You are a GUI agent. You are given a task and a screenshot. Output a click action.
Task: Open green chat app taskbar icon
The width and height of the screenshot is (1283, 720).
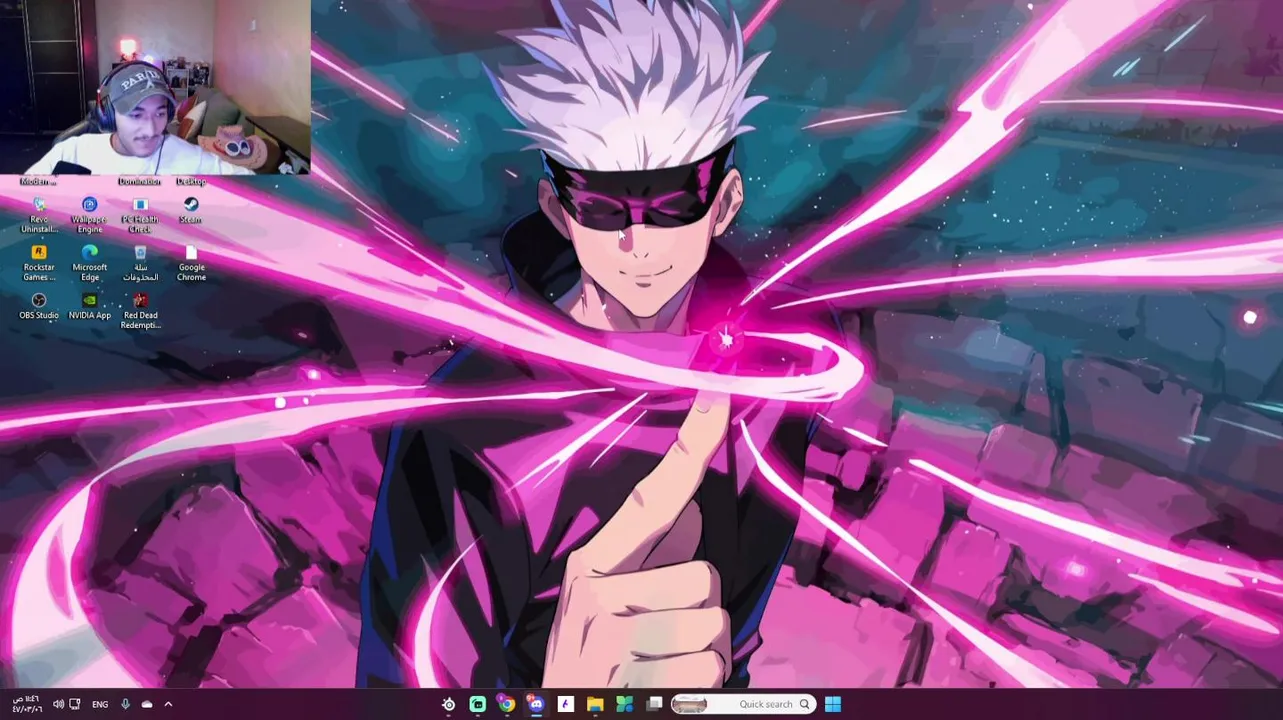coord(478,704)
